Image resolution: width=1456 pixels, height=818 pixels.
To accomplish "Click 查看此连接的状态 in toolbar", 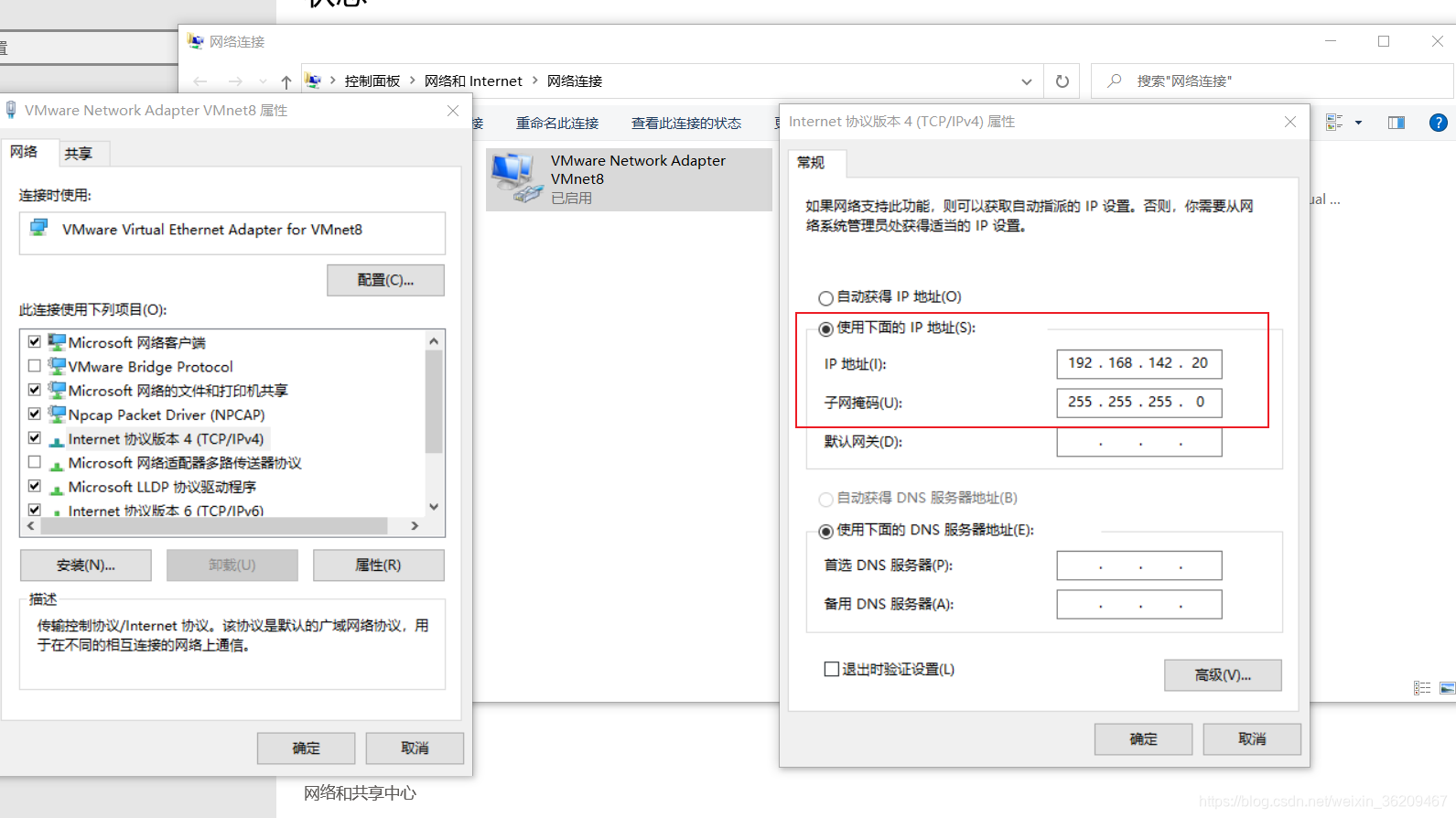I will pos(686,123).
